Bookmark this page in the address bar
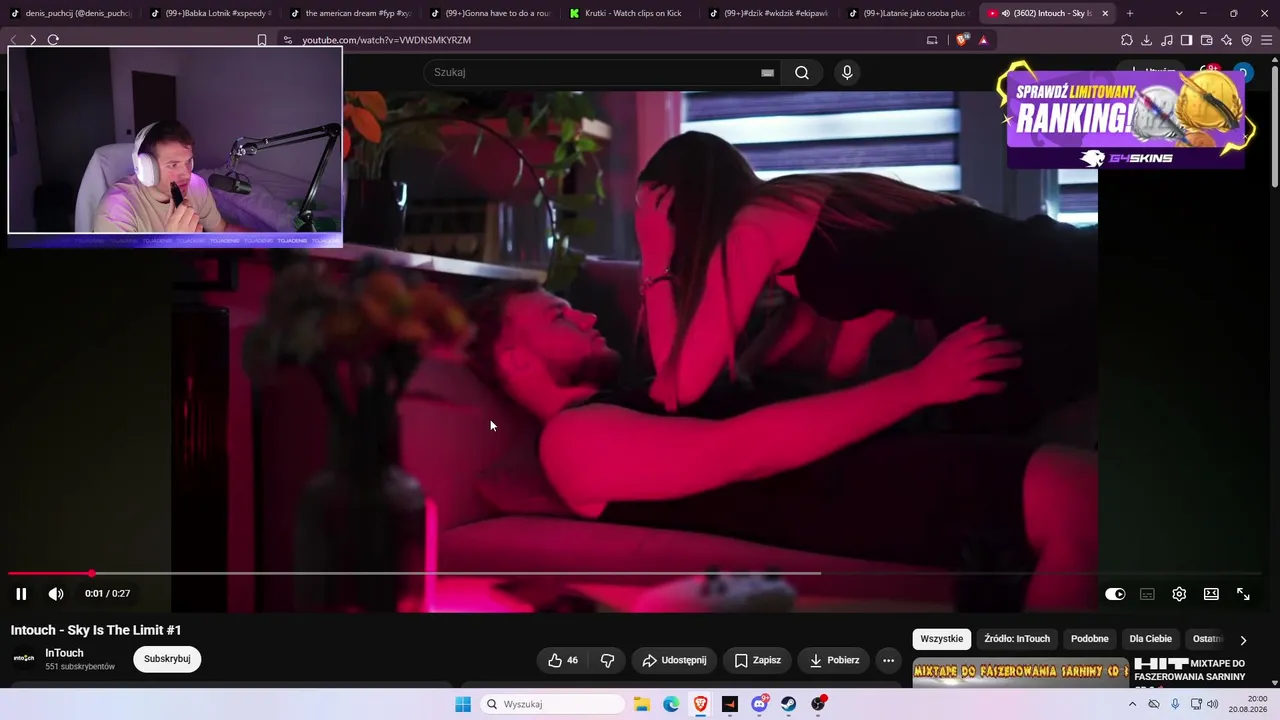The height and width of the screenshot is (720, 1280). tap(262, 40)
